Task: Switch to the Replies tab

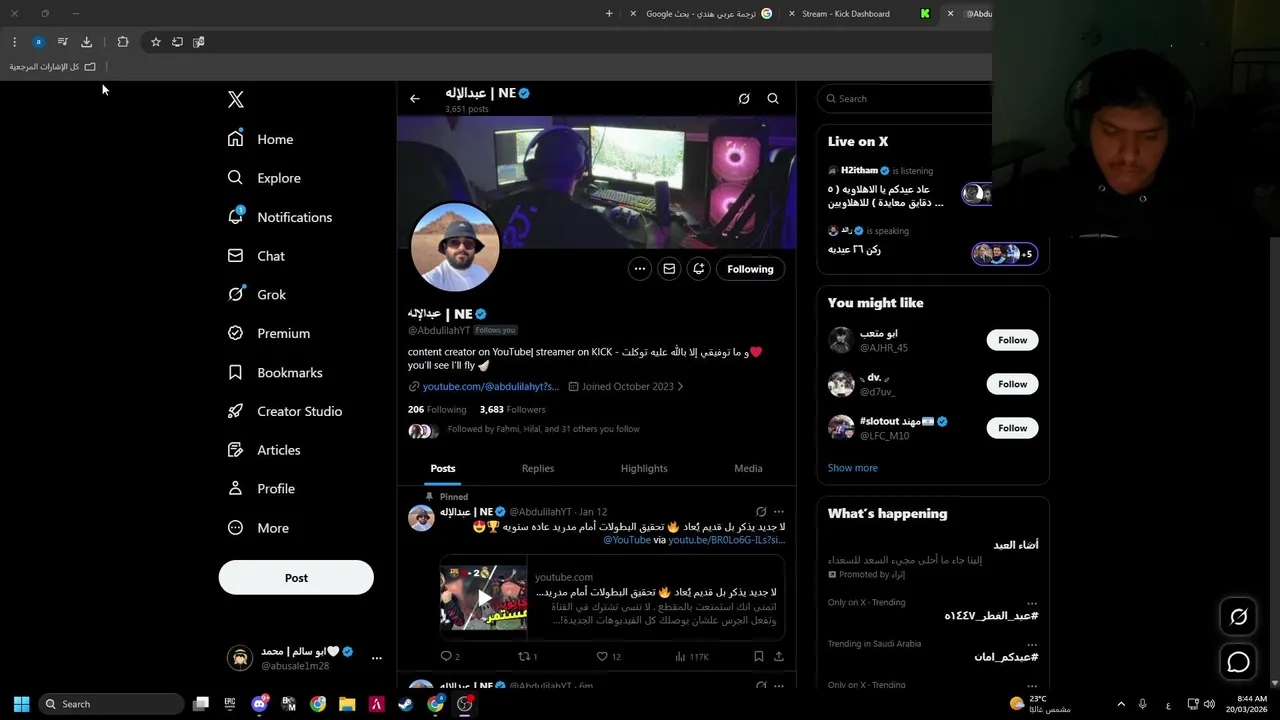Action: [538, 468]
